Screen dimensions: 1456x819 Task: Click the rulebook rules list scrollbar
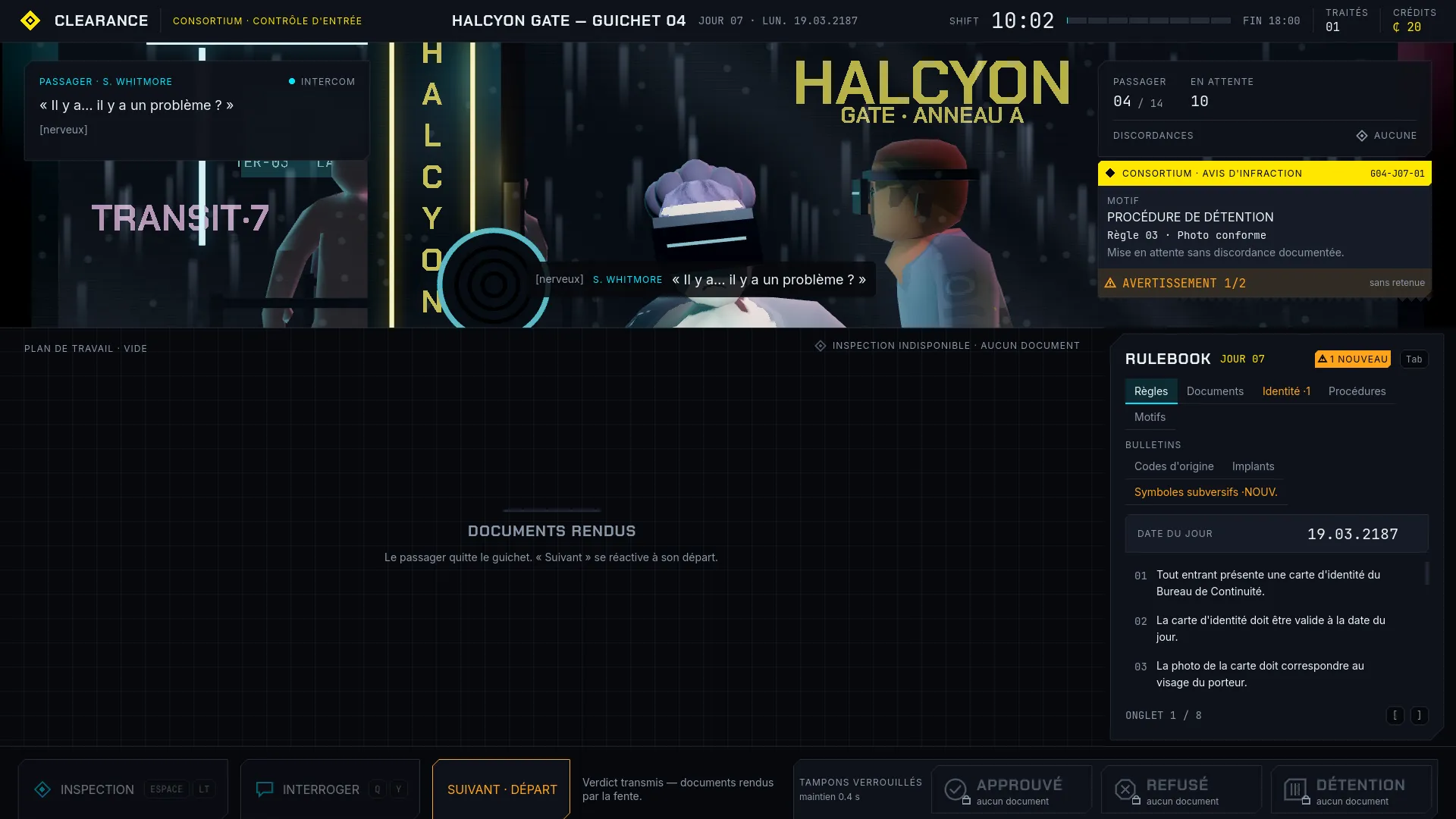point(1426,573)
